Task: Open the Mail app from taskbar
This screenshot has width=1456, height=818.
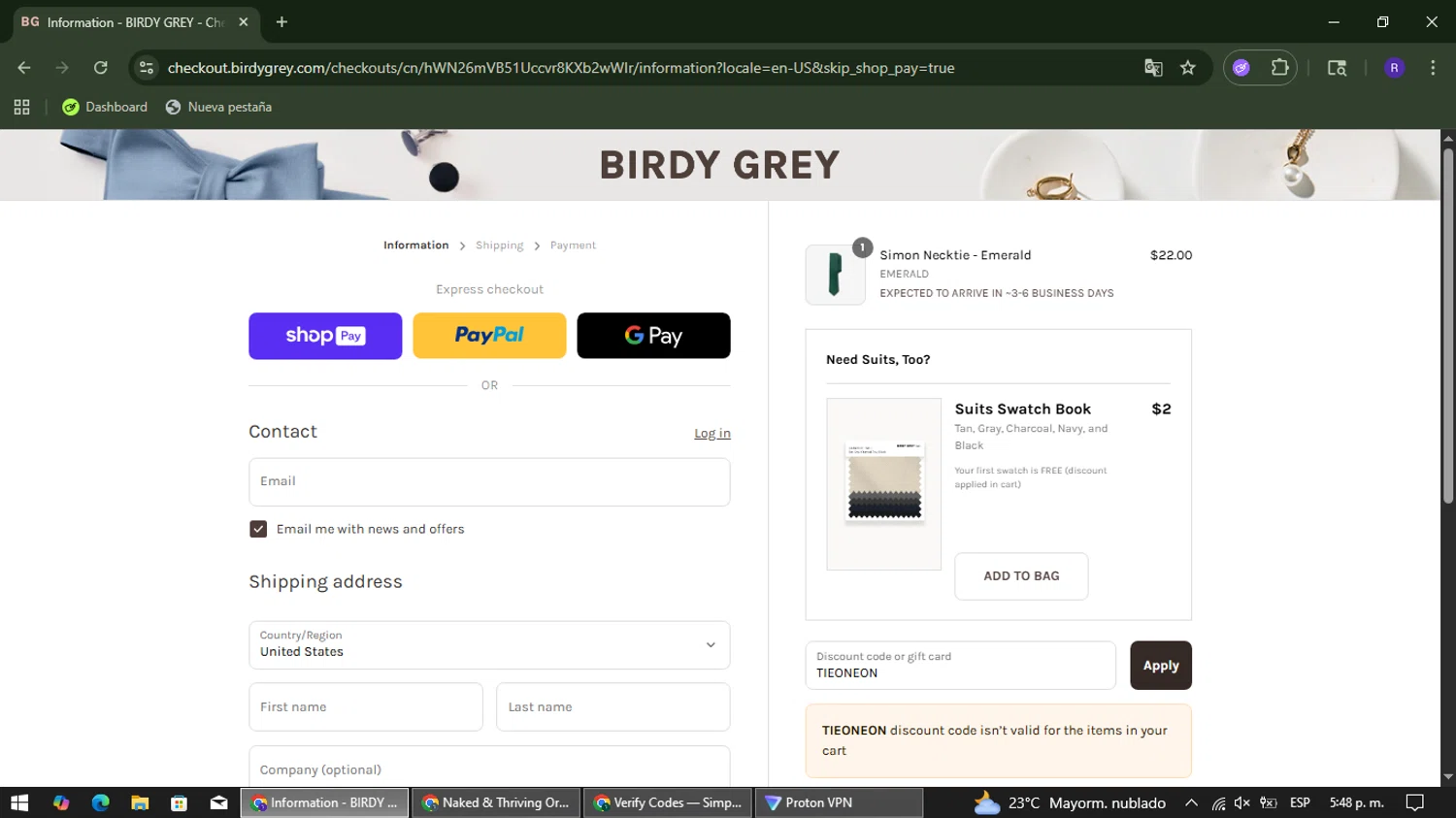Action: 218,802
